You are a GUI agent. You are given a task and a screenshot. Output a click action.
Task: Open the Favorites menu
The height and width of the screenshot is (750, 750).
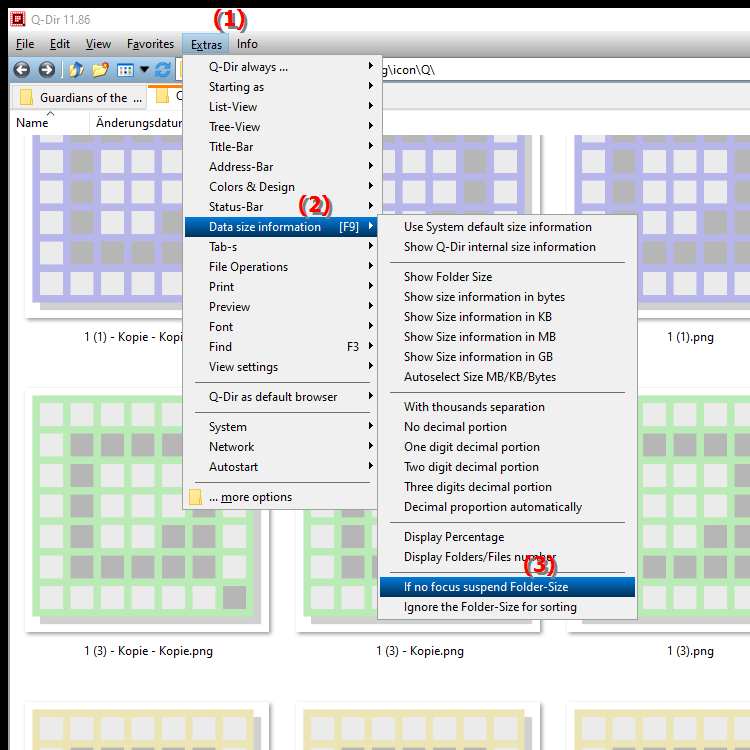pyautogui.click(x=150, y=44)
